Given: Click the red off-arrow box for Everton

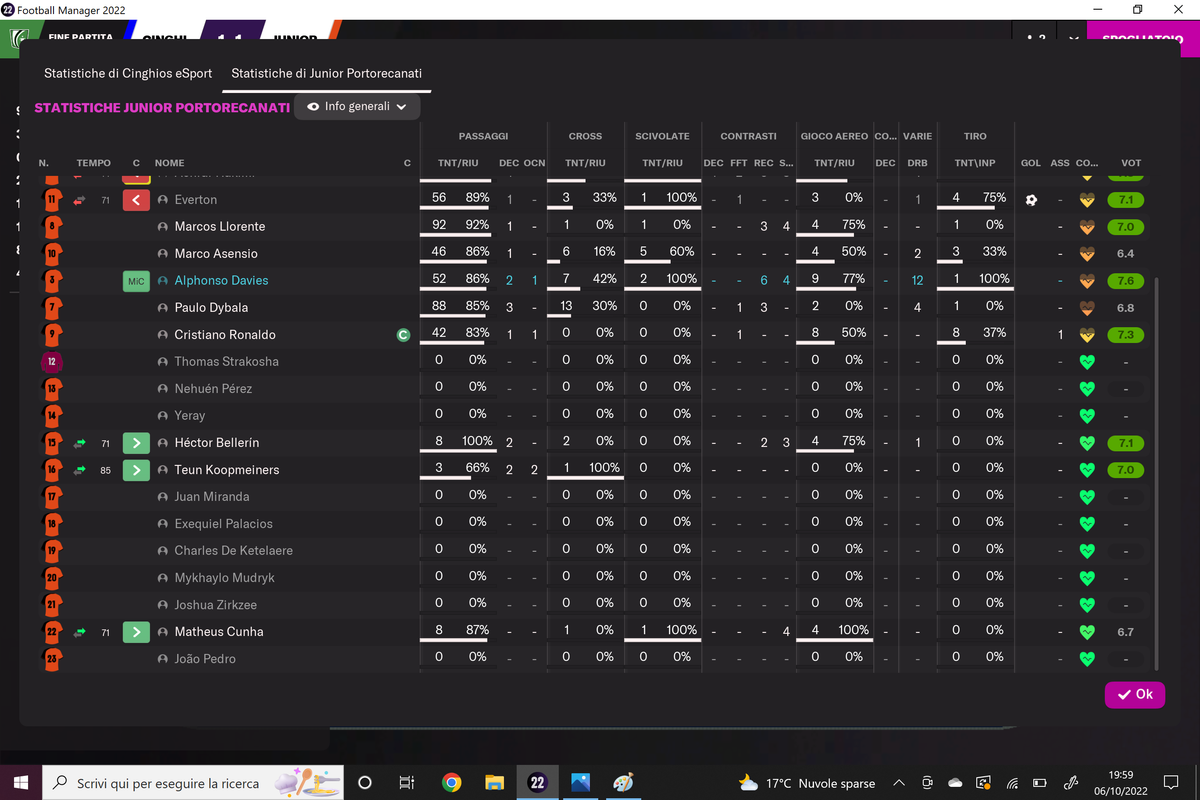Looking at the screenshot, I should (x=136, y=200).
